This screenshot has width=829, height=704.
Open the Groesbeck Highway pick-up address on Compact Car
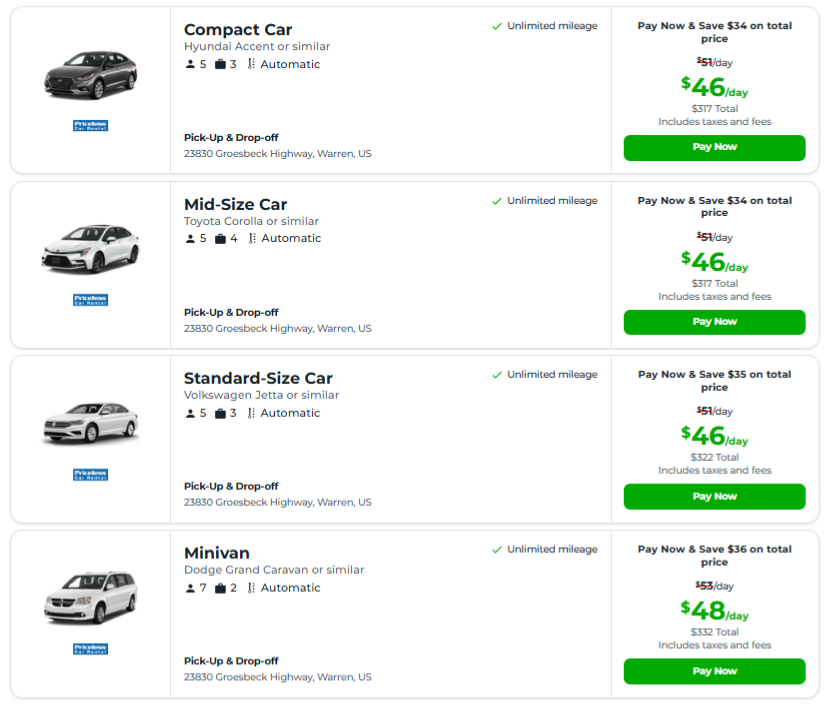277,153
